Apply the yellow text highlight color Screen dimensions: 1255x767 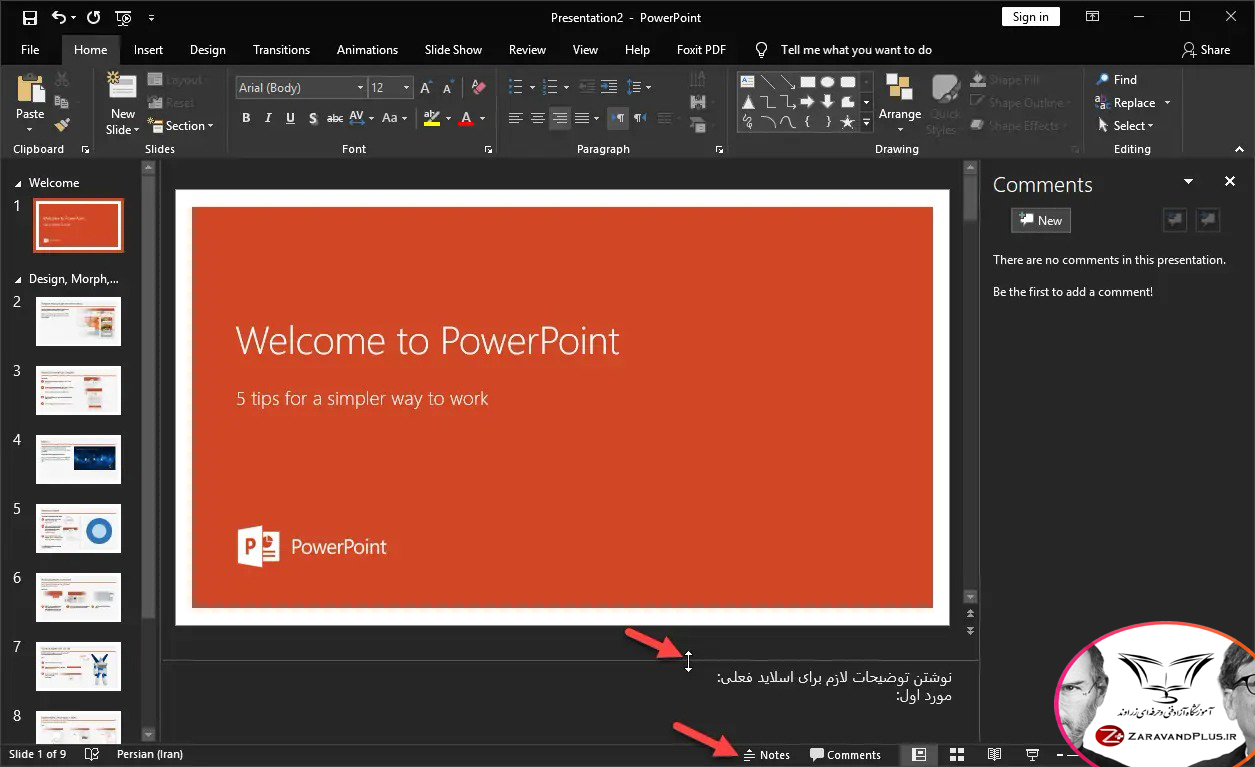pos(431,118)
